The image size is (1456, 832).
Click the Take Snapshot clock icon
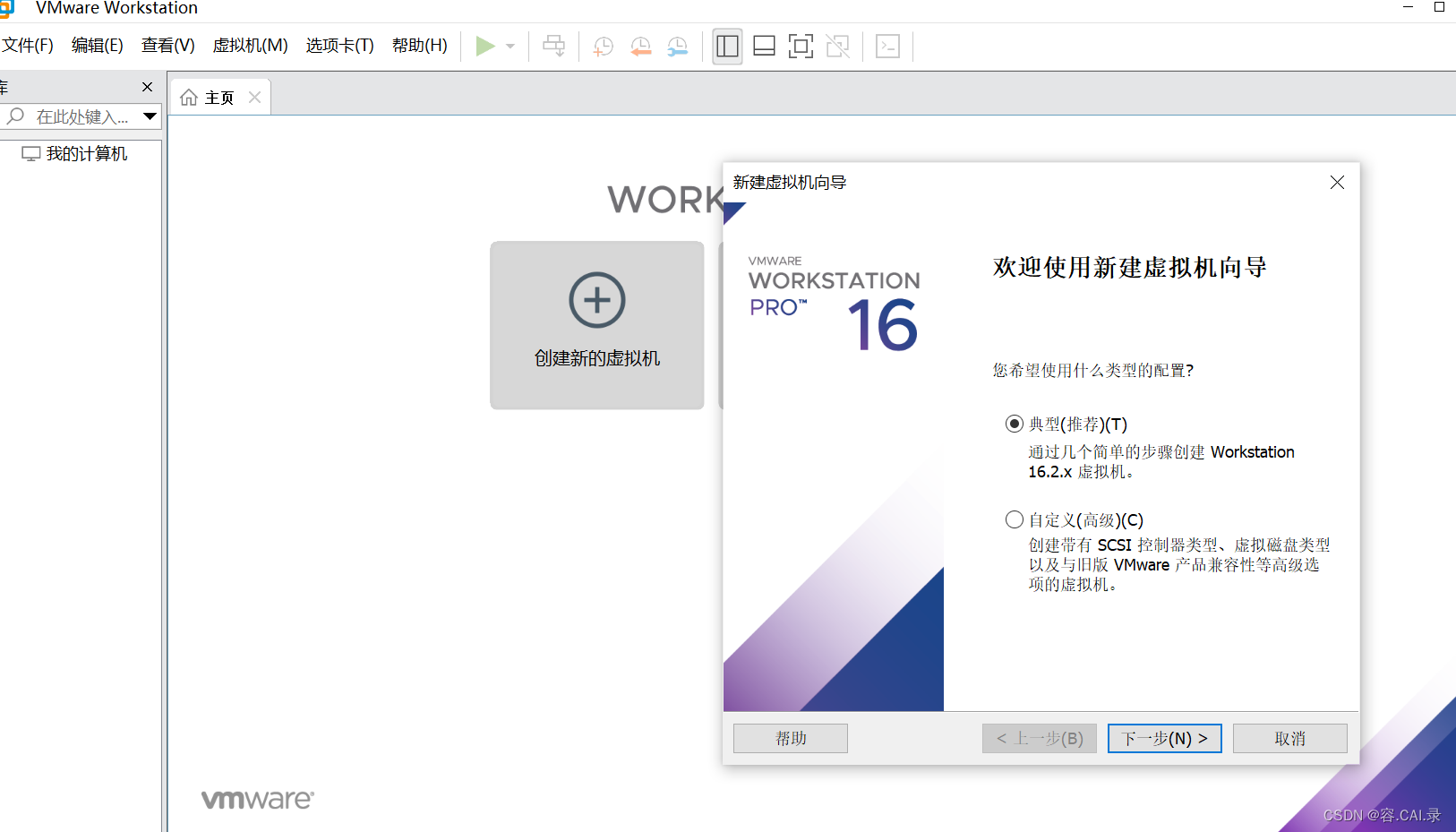point(604,47)
